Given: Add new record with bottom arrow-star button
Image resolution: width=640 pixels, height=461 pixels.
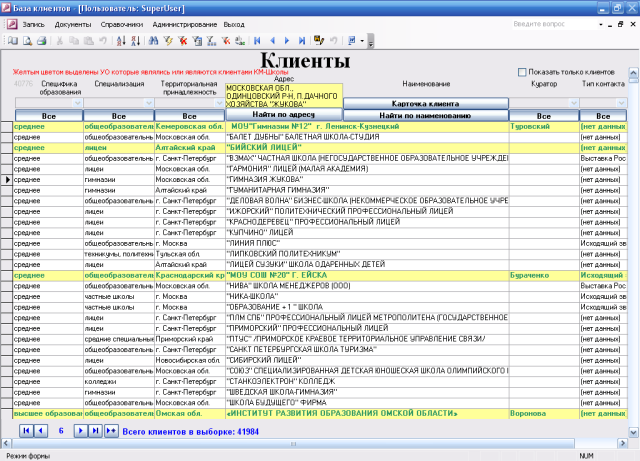Looking at the screenshot, I should coord(111,431).
